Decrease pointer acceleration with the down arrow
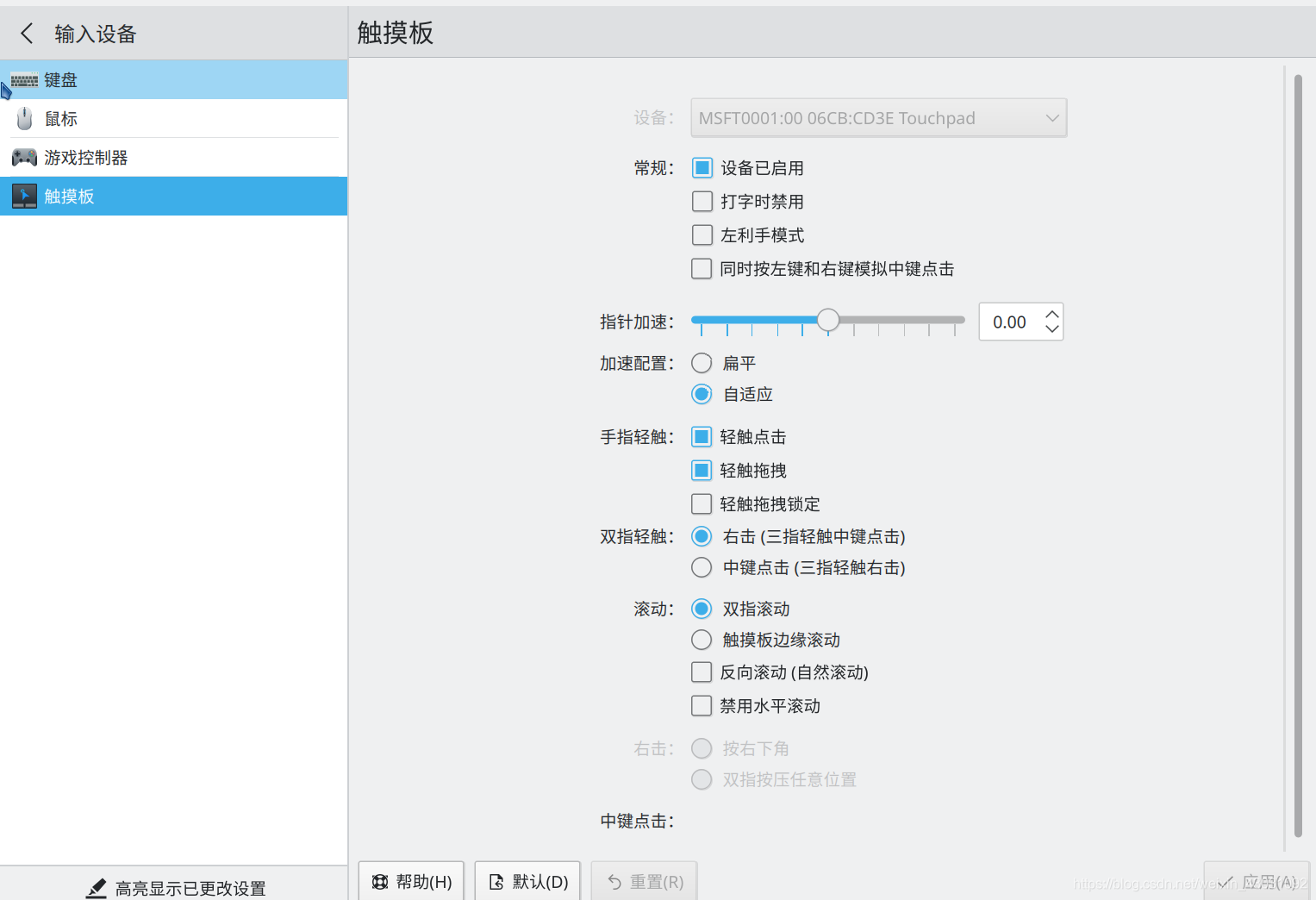The width and height of the screenshot is (1316, 900). [x=1051, y=328]
